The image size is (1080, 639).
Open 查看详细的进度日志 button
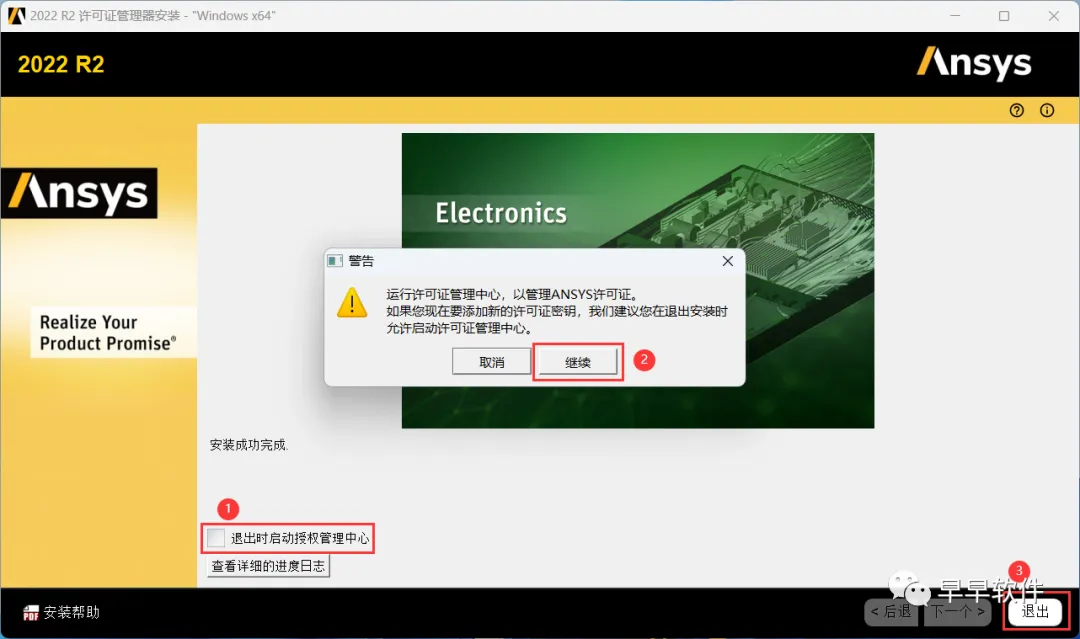(x=268, y=566)
